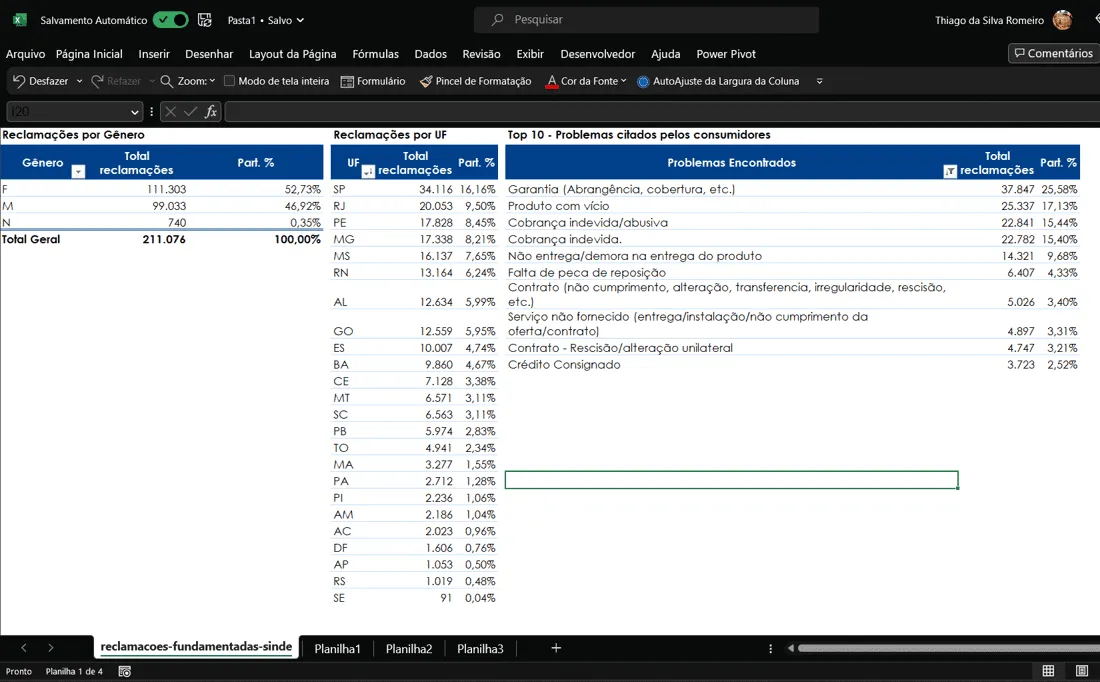Enable Modo de tela inteira checkbox

pos(229,81)
